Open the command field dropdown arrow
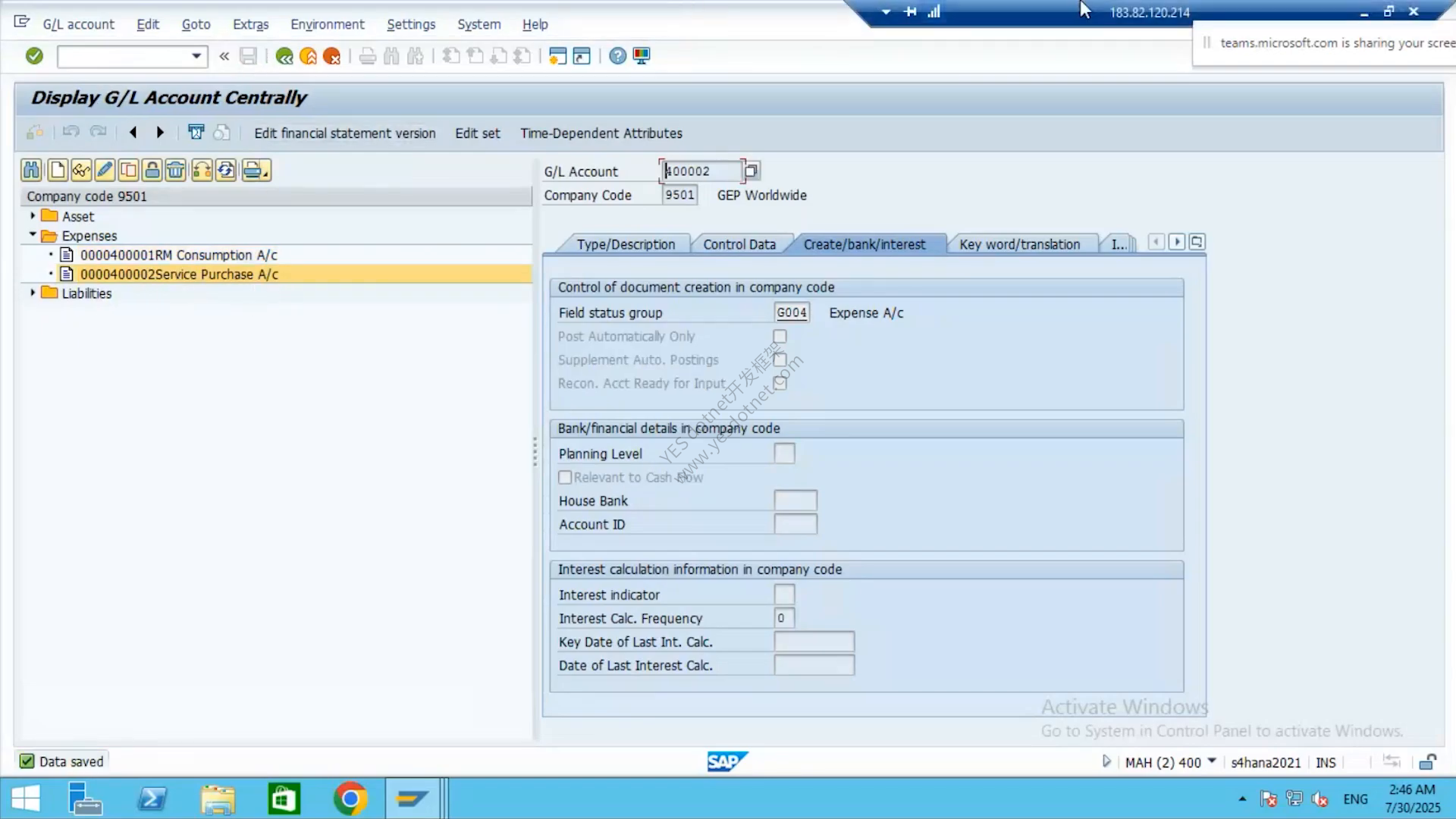Screen dimensions: 1456x819 point(196,56)
